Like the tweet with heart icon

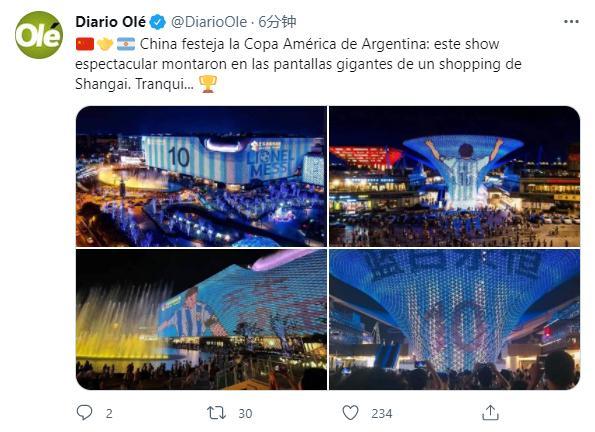pos(350,413)
